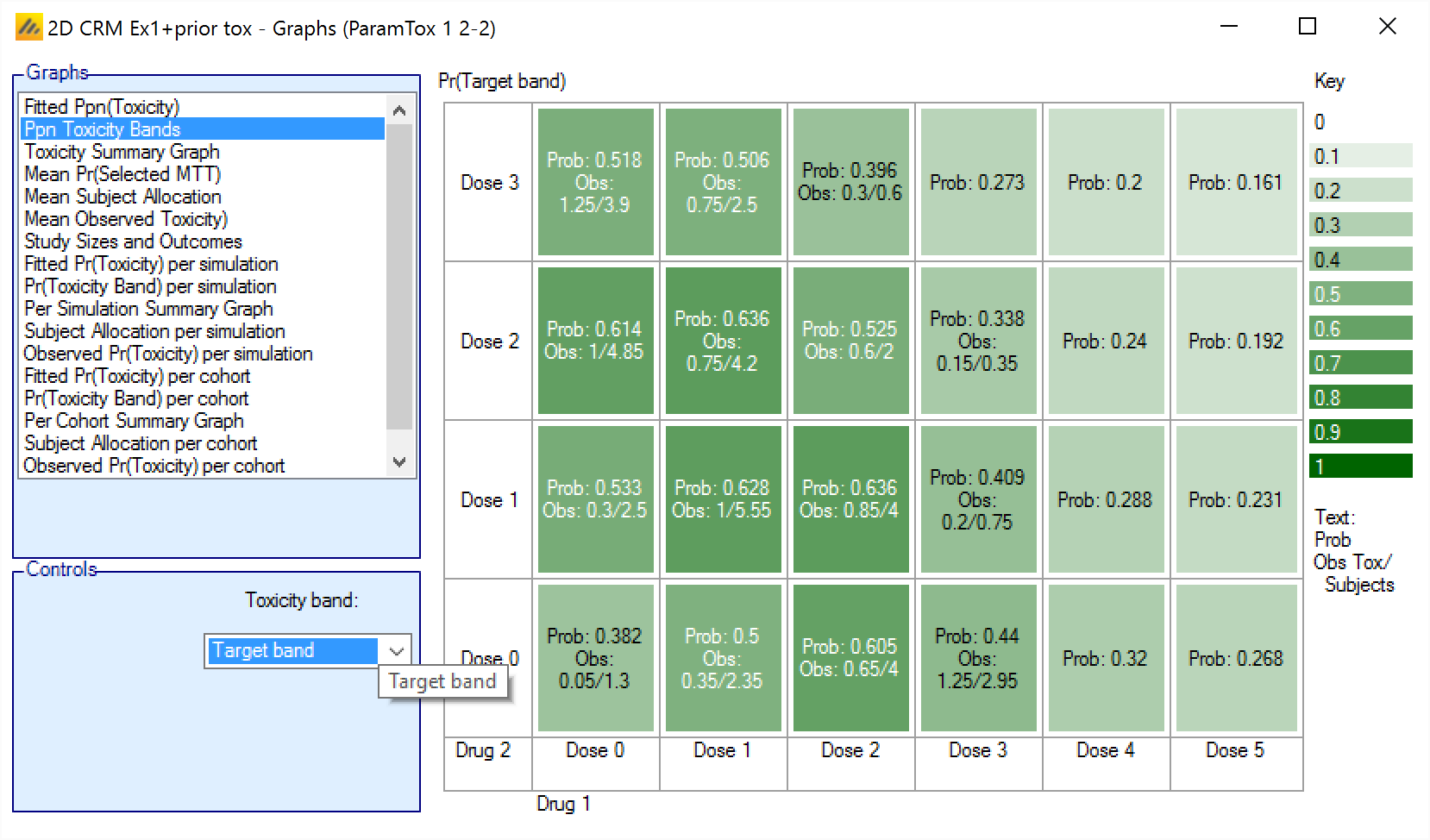This screenshot has width=1430, height=840.
Task: Select Toxicity Summary Graph in list
Action: point(122,152)
